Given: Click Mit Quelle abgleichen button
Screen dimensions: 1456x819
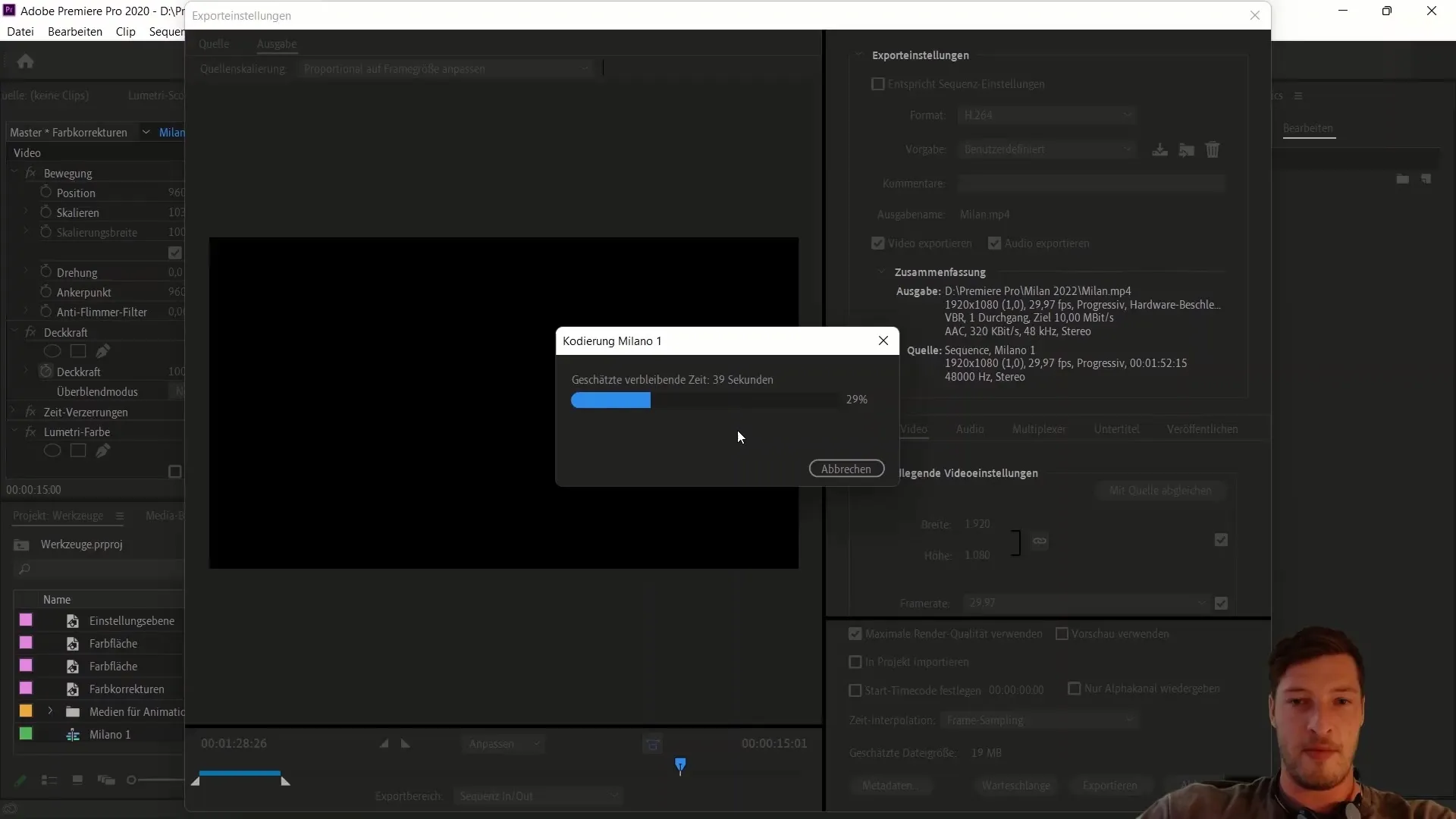Looking at the screenshot, I should [1160, 491].
